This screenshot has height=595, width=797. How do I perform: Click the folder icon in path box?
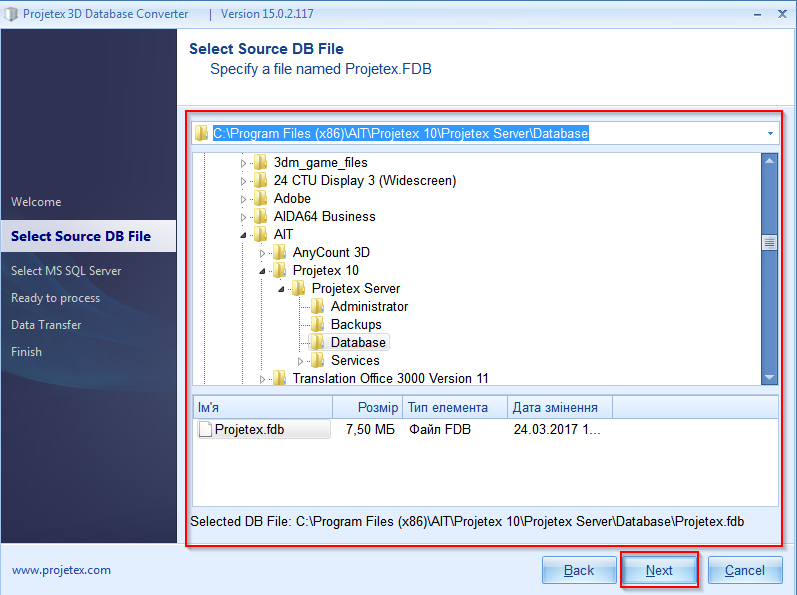pyautogui.click(x=201, y=133)
